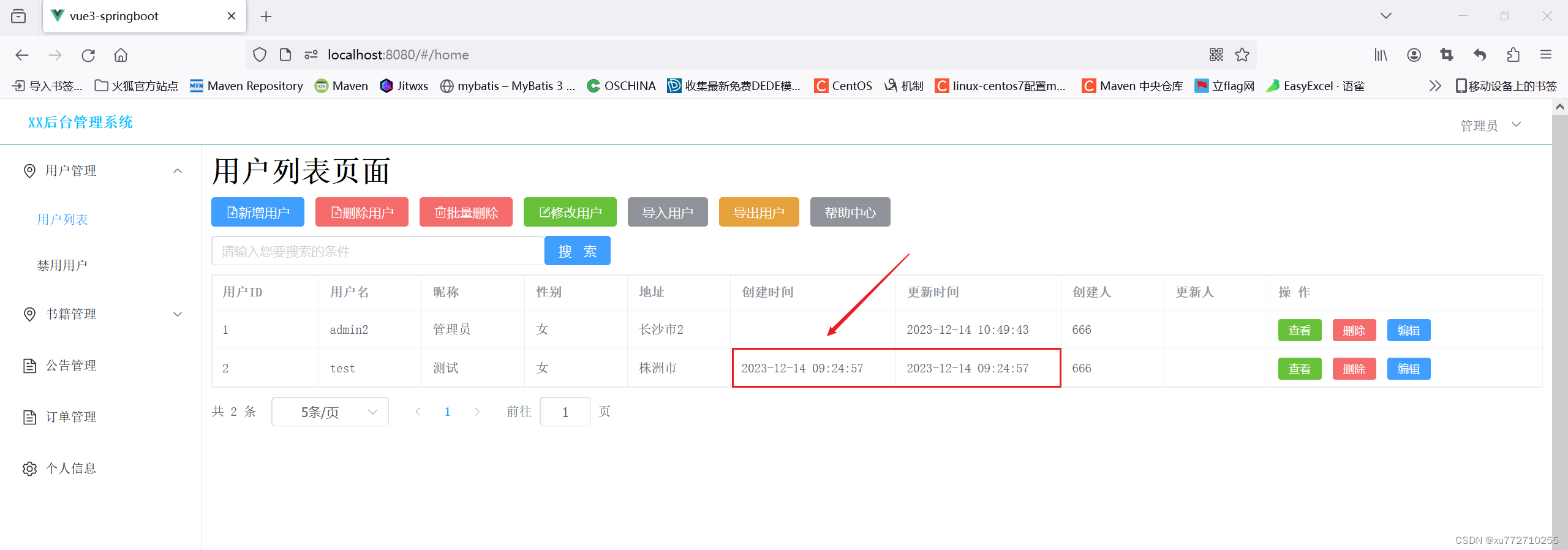
Task: Open the Firefox library sidebar icon
Action: pos(1381,55)
